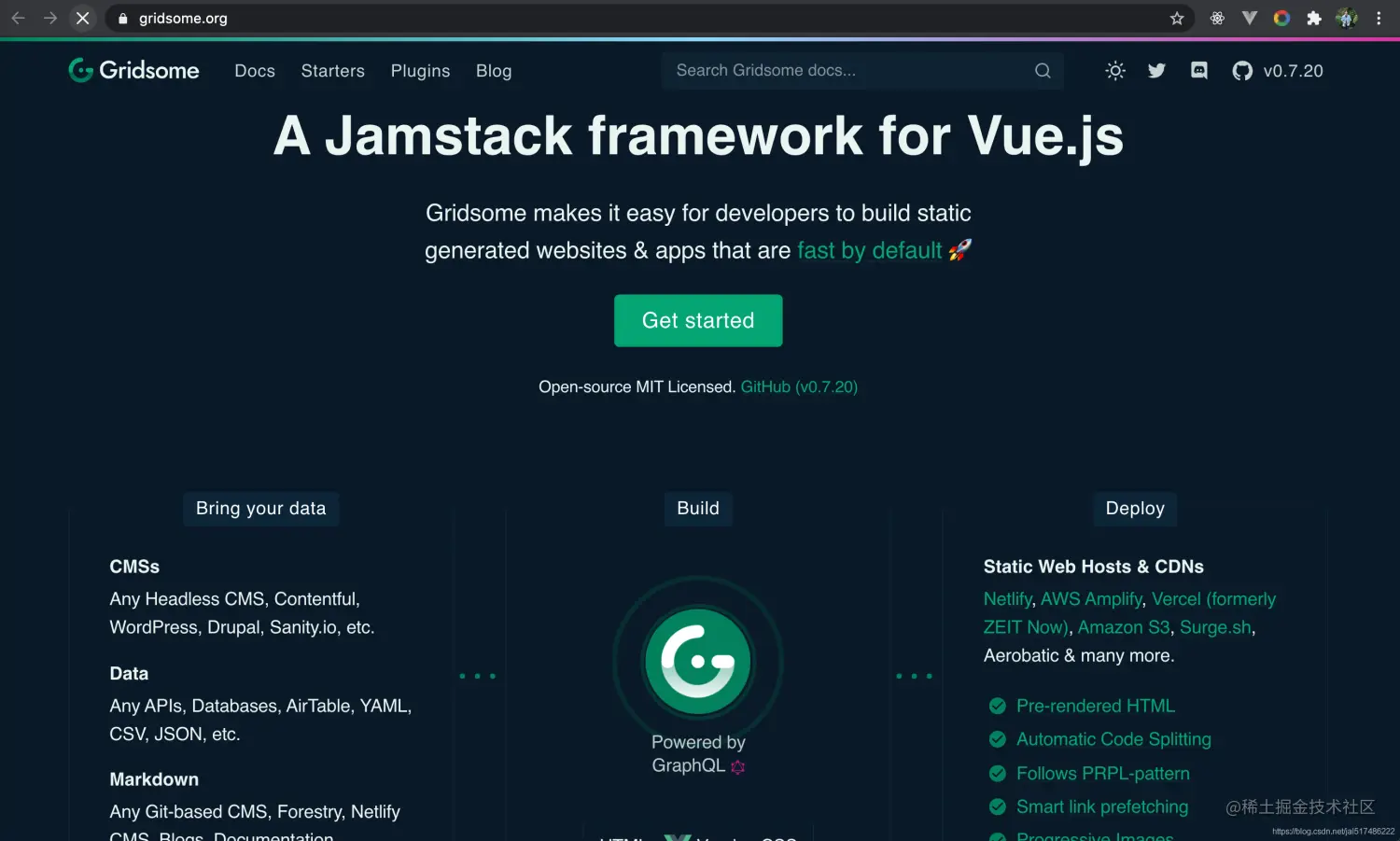Toggle light theme with sun icon

point(1115,71)
